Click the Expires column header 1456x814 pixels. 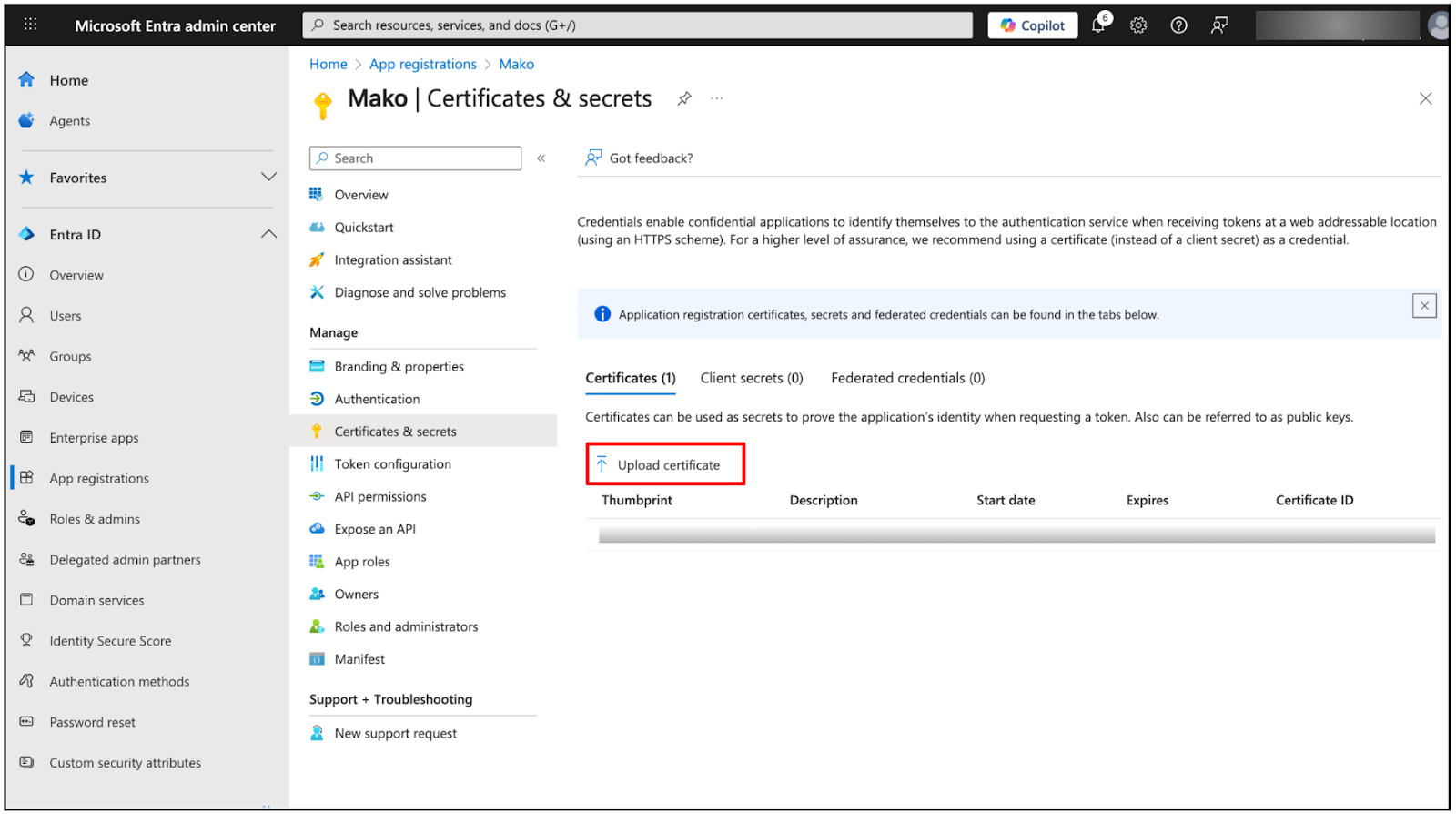pyautogui.click(x=1148, y=500)
